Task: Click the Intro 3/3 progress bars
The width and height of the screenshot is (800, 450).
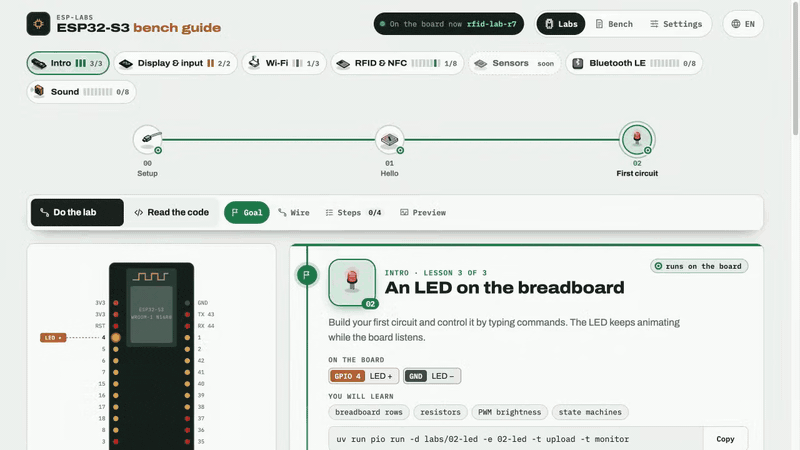Action: click(x=81, y=63)
